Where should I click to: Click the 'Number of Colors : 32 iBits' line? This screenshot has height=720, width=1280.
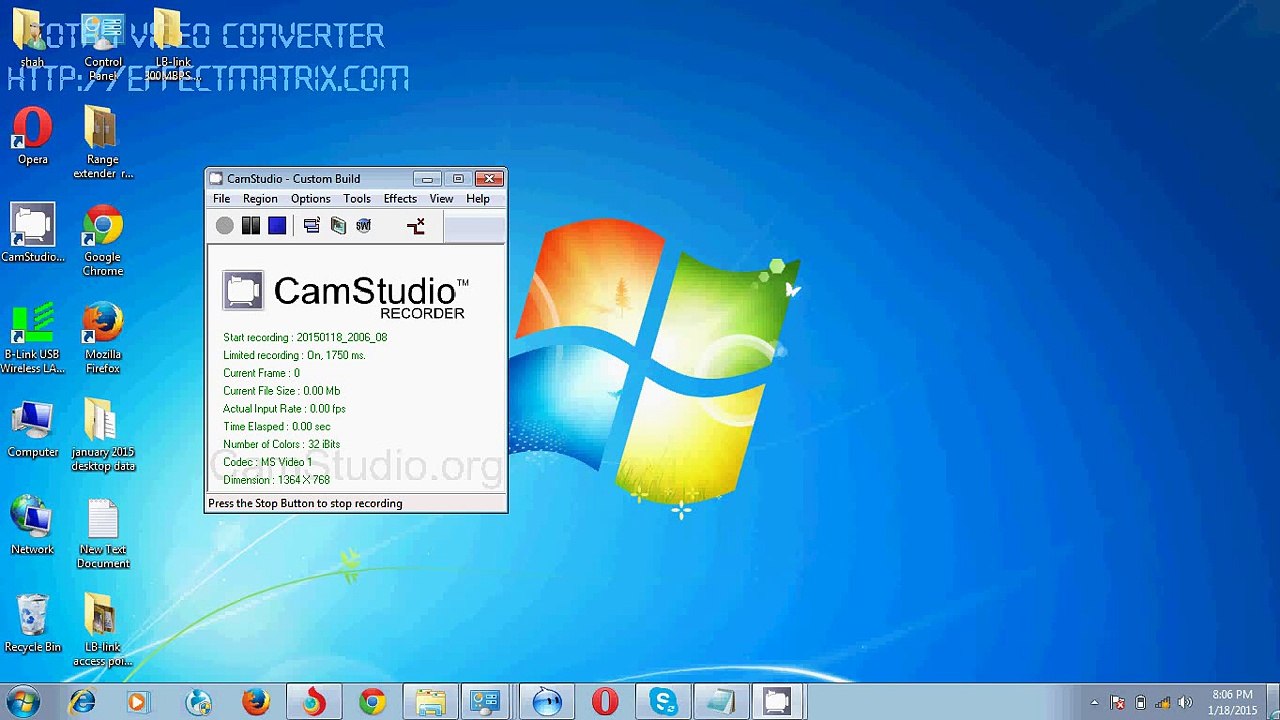point(281,444)
